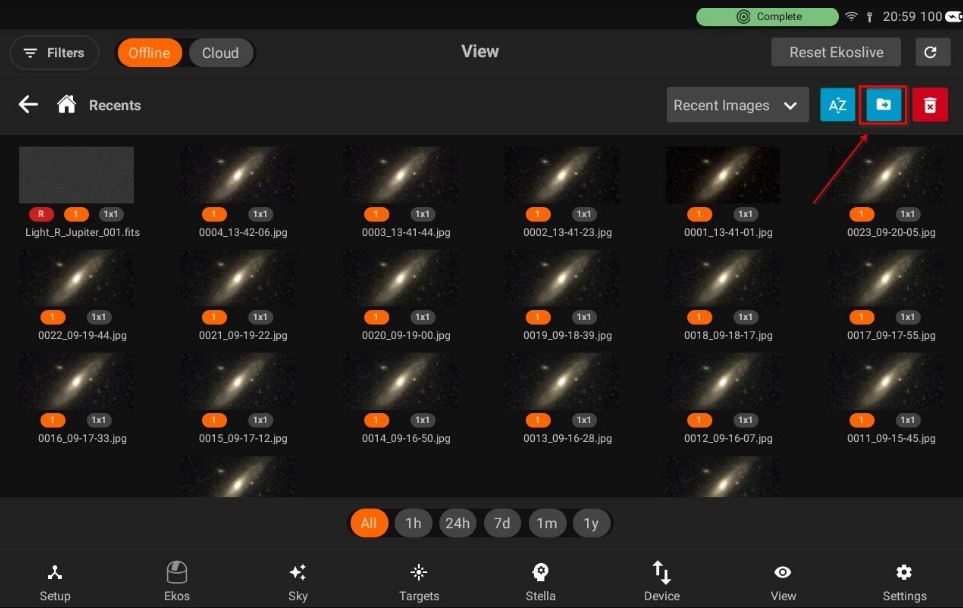Click the Wi-Fi status icon
Screen dimensions: 963x608
tap(851, 17)
